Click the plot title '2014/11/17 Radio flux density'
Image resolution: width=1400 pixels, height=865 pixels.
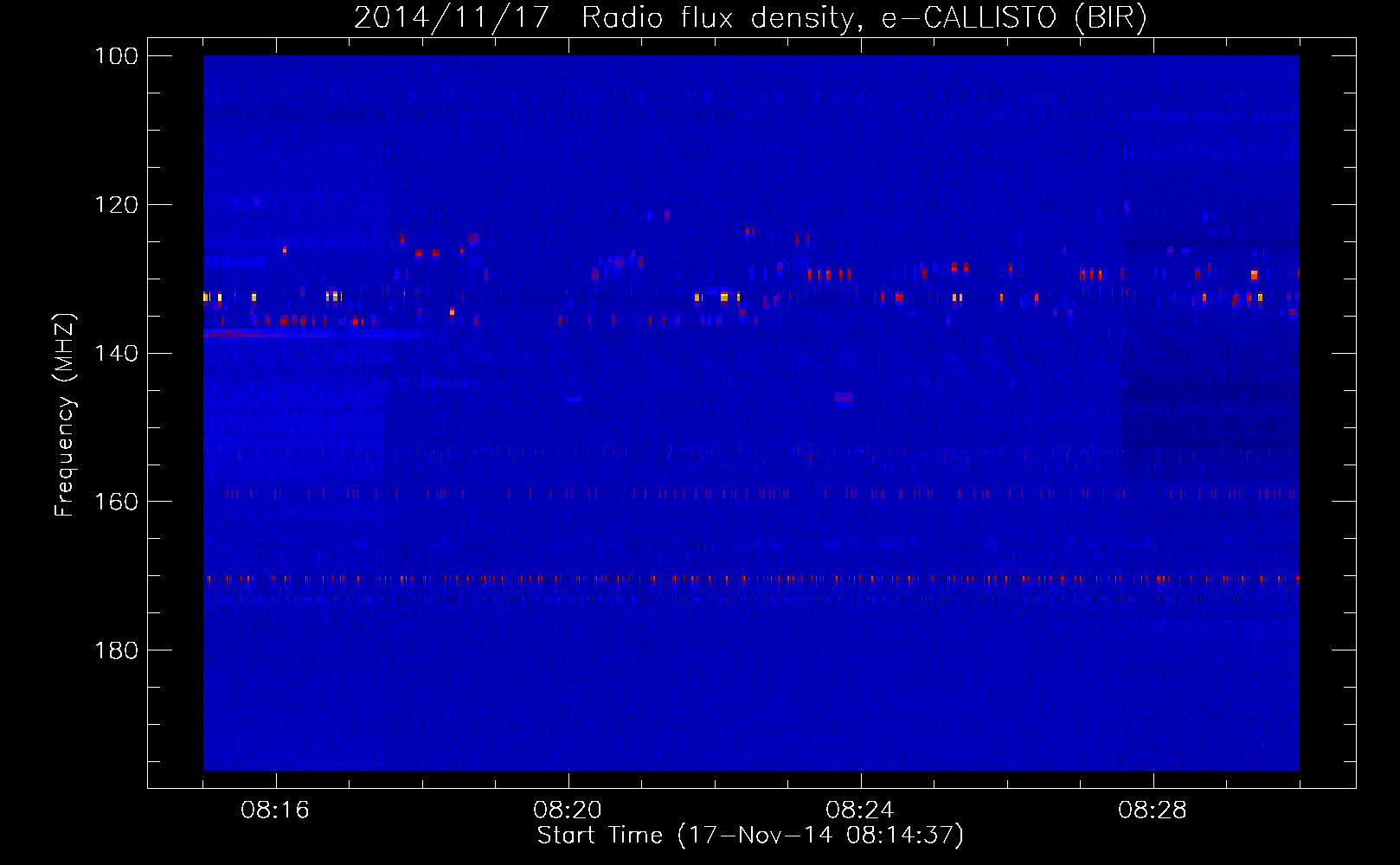(x=751, y=17)
